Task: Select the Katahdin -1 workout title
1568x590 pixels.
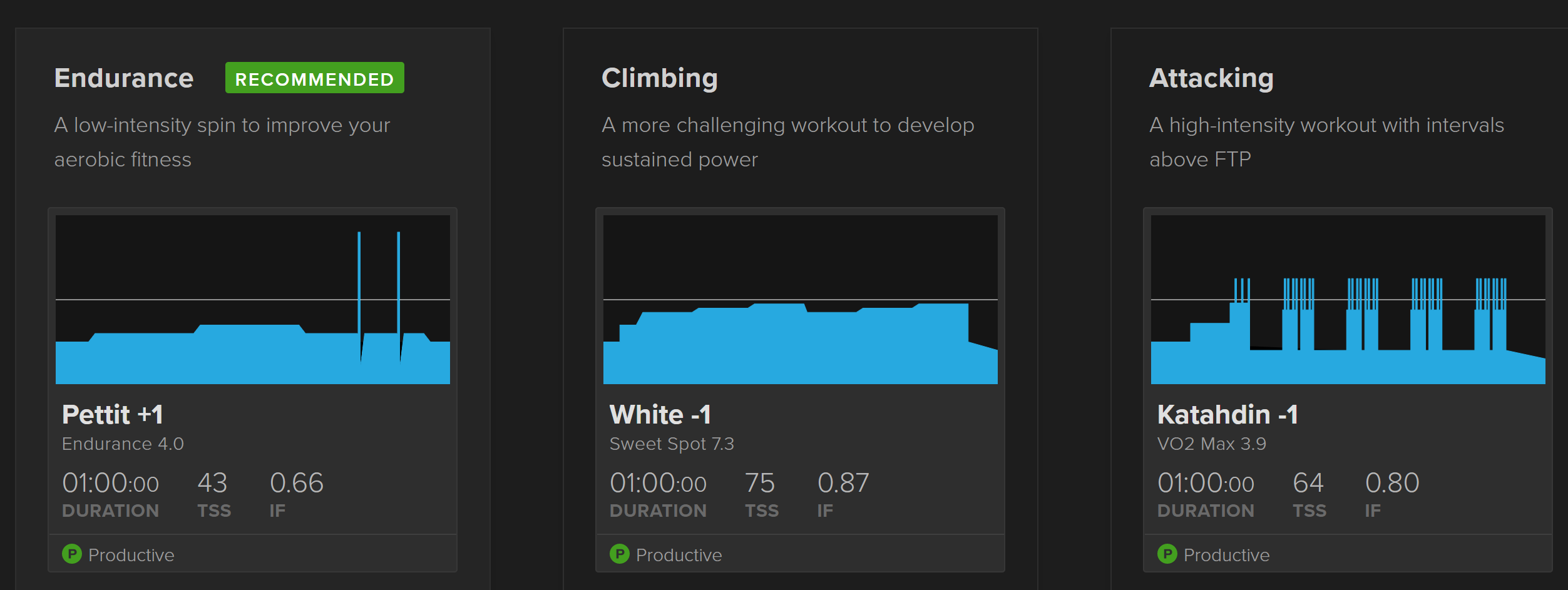Action: pyautogui.click(x=1227, y=414)
